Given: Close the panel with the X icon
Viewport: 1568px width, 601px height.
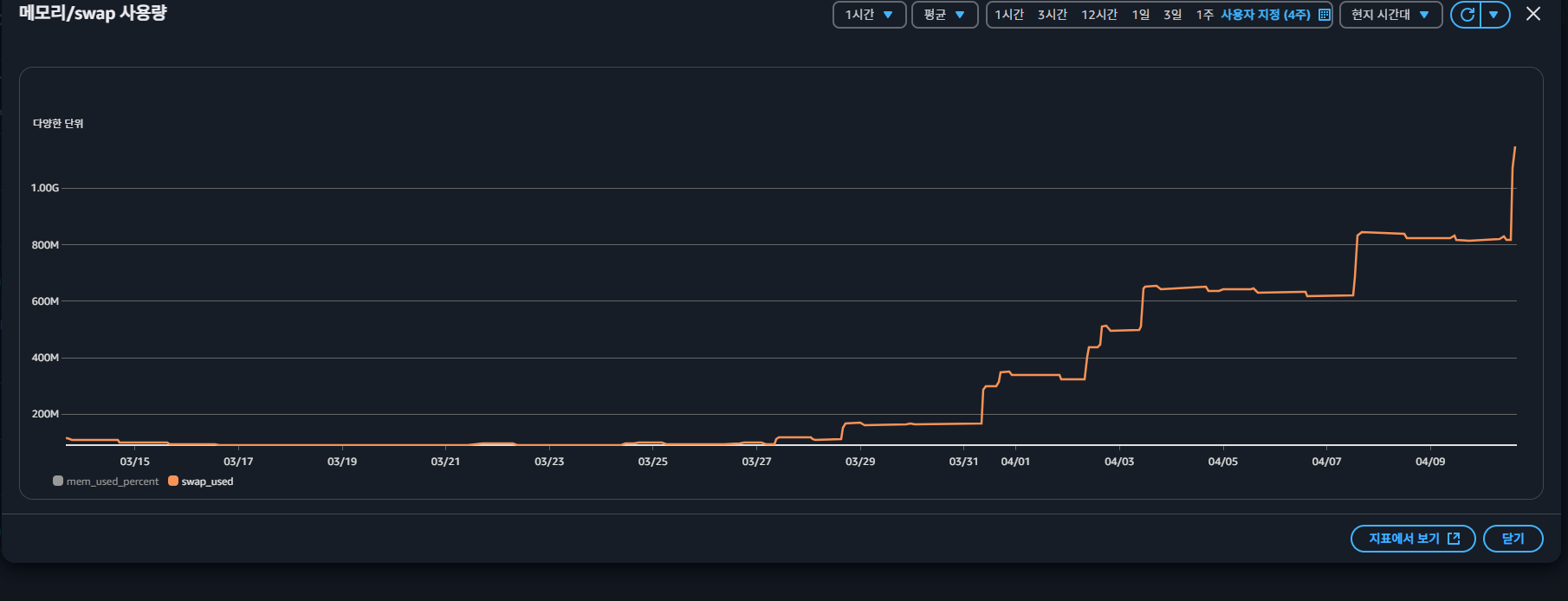Looking at the screenshot, I should pyautogui.click(x=1533, y=14).
